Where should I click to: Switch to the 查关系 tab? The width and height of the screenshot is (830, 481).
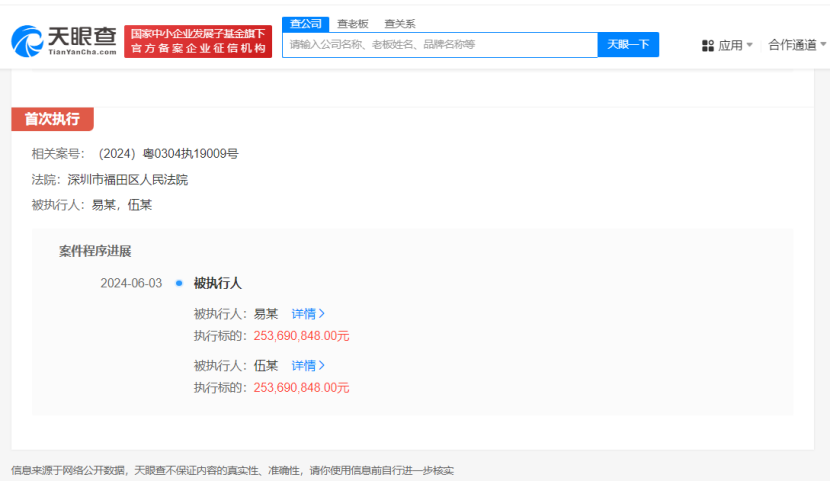click(x=400, y=23)
